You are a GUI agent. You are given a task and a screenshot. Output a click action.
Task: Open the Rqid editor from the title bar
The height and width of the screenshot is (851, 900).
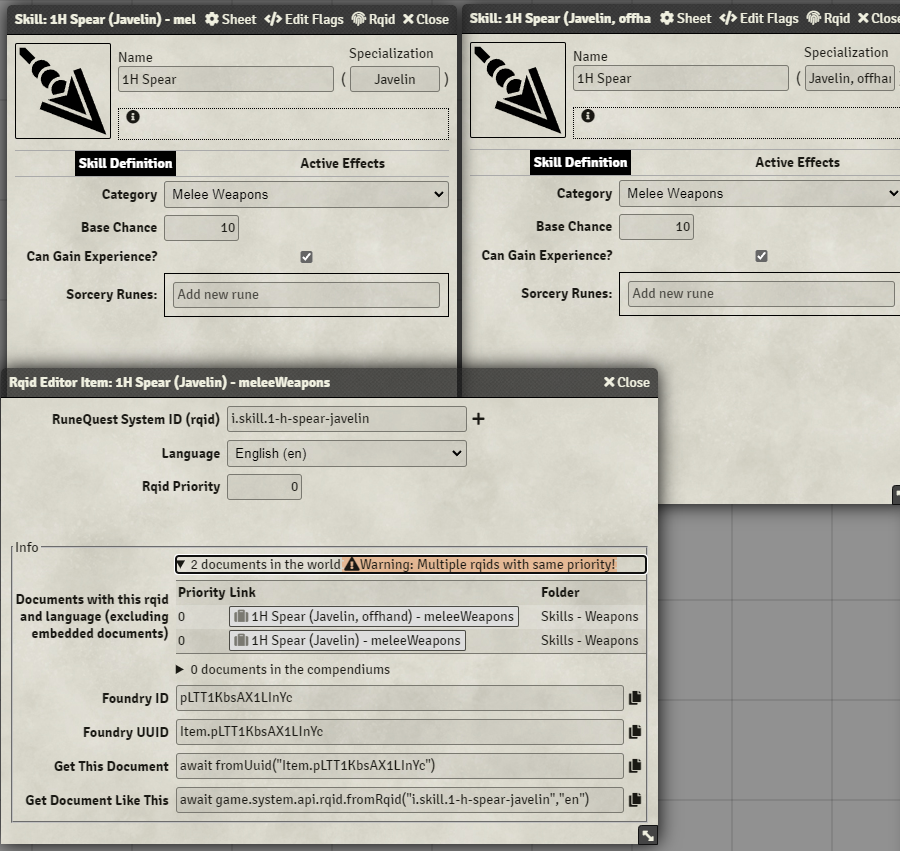click(375, 18)
